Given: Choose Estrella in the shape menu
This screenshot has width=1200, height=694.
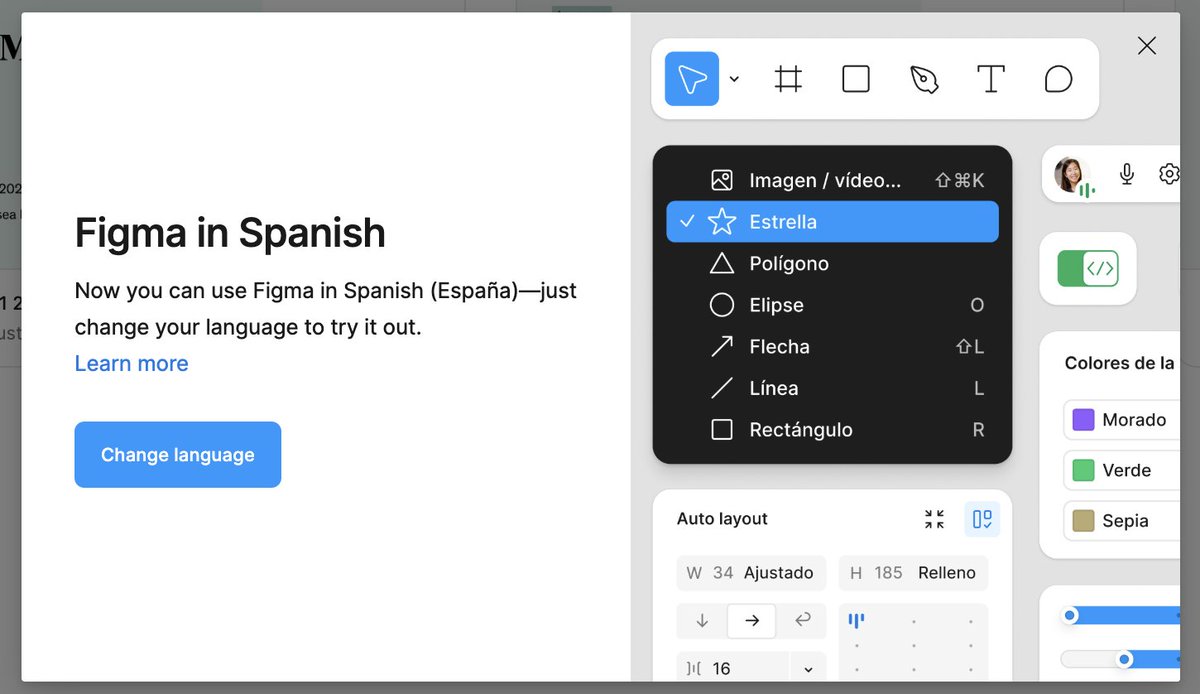Looking at the screenshot, I should click(x=833, y=222).
